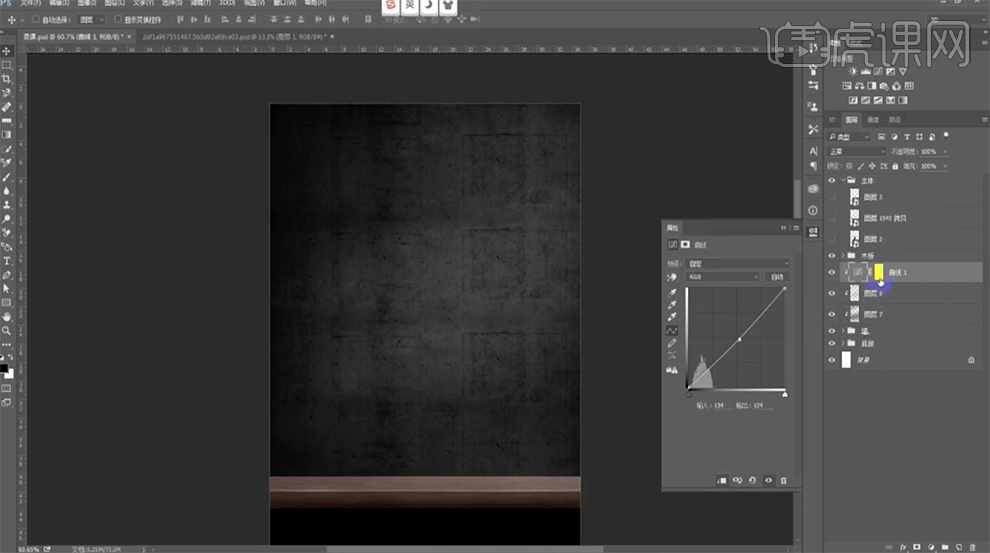Viewport: 990px width, 553px height.
Task: Choose the Zoom tool
Action: coord(7,330)
